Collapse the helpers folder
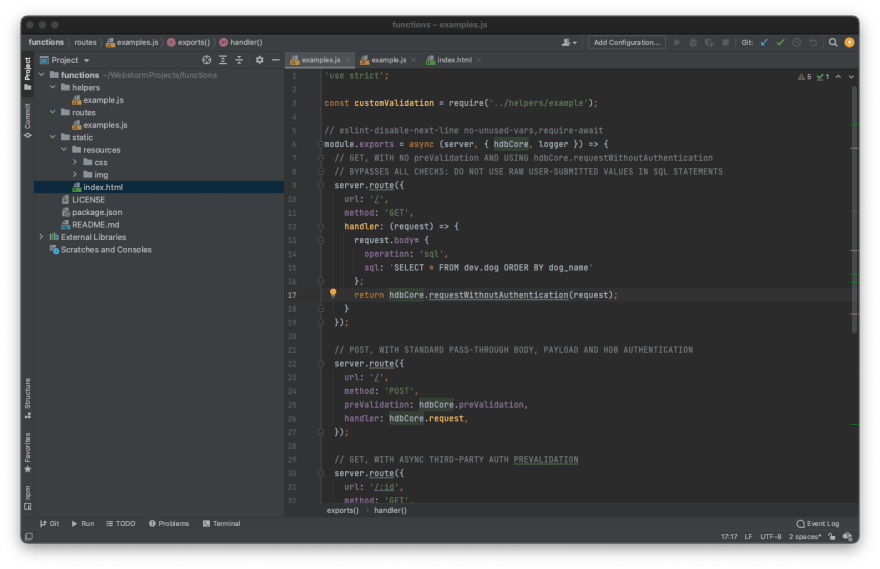Screen dimensions: 880x569 [52, 87]
